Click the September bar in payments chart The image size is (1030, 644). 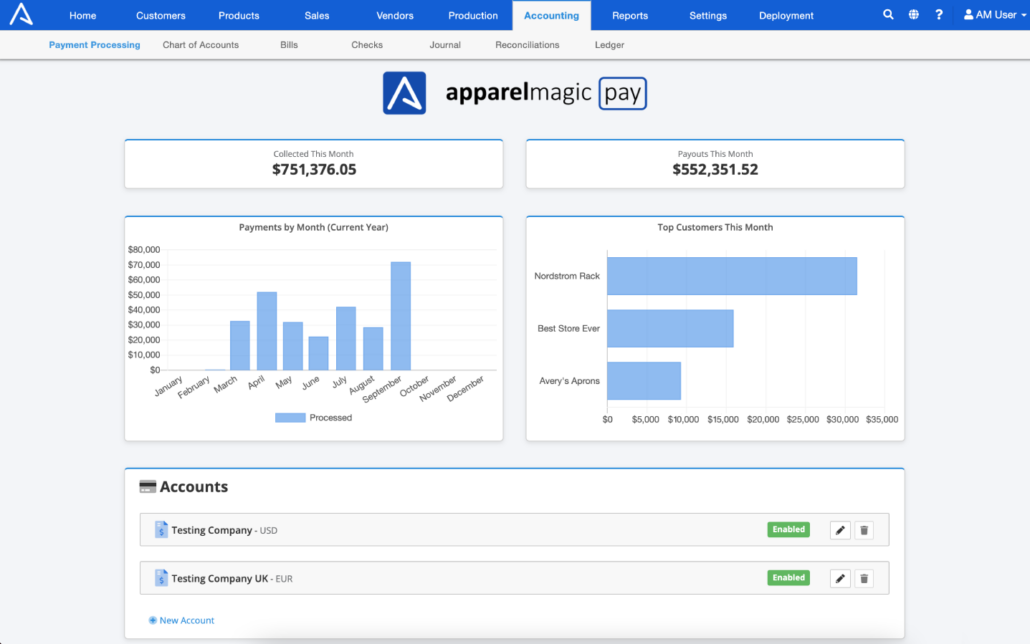(400, 315)
